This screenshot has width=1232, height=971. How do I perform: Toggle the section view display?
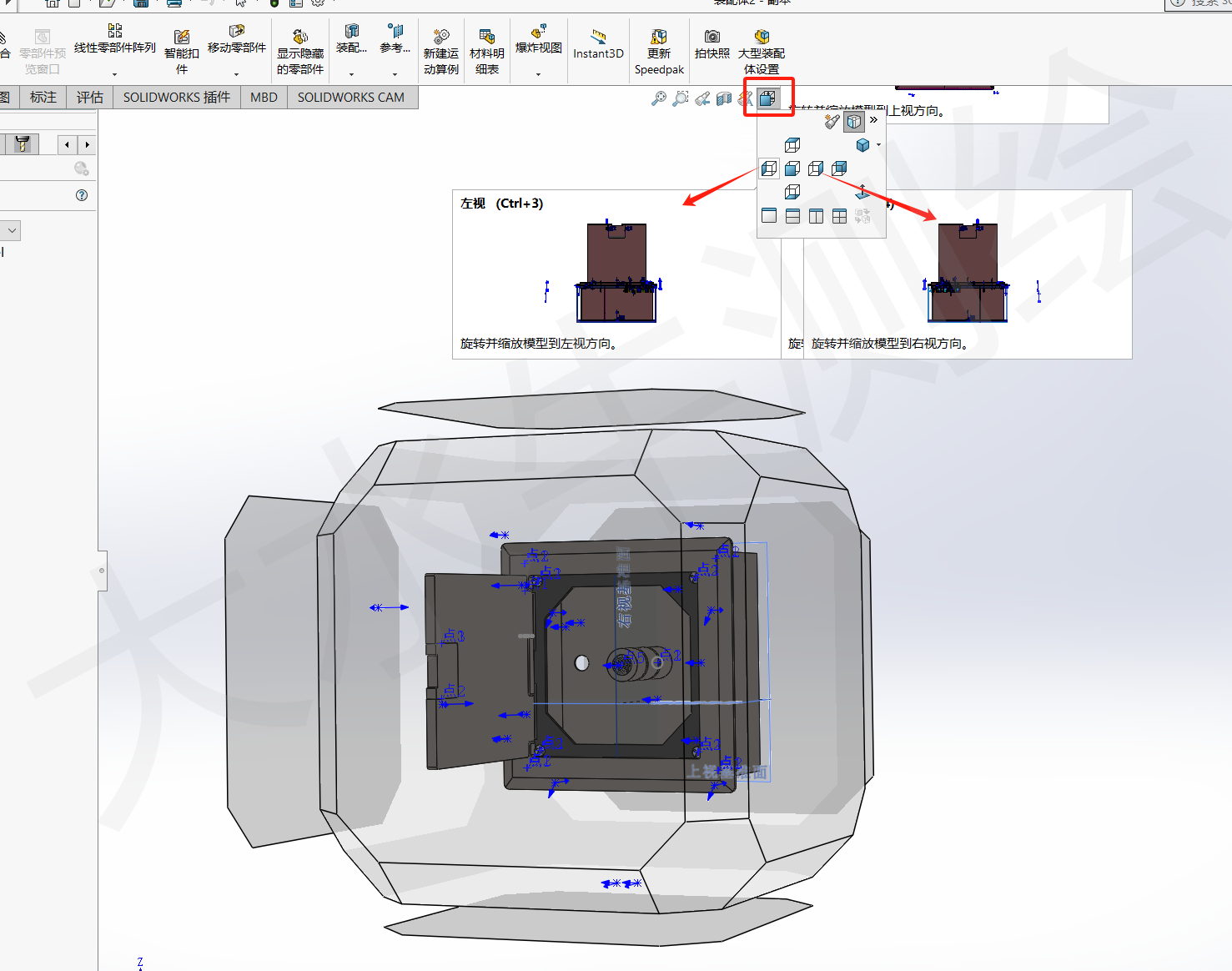(724, 98)
